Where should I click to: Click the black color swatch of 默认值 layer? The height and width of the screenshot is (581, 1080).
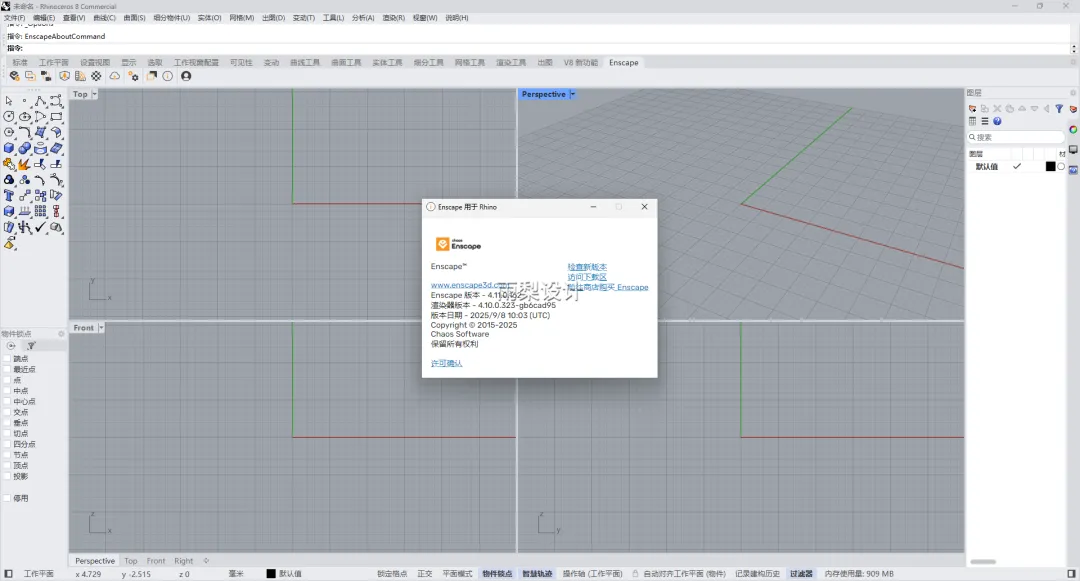point(1050,167)
